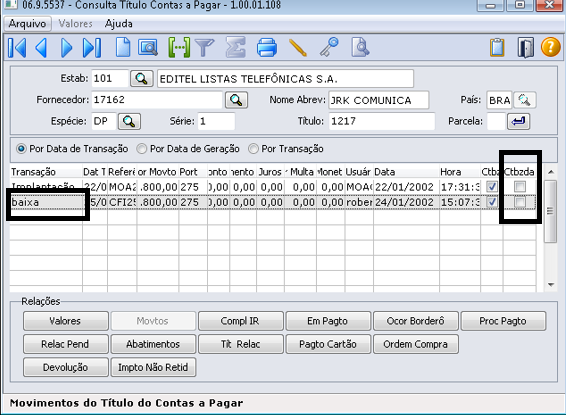This screenshot has height=415, width=567.
Task: Open the search screen magnifier icon
Action: [x=148, y=47]
